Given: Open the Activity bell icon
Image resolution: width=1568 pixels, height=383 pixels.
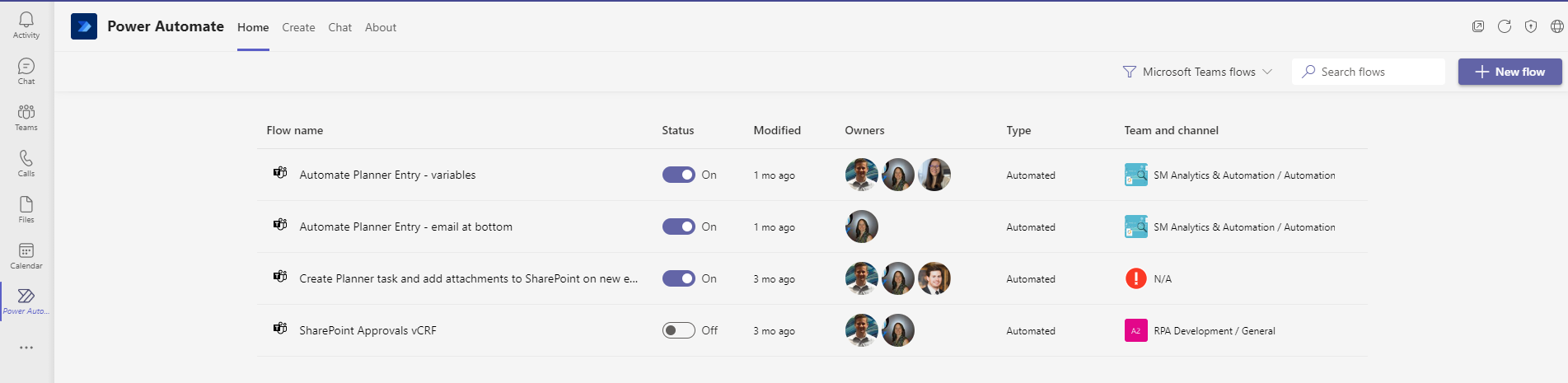Looking at the screenshot, I should click(x=26, y=24).
